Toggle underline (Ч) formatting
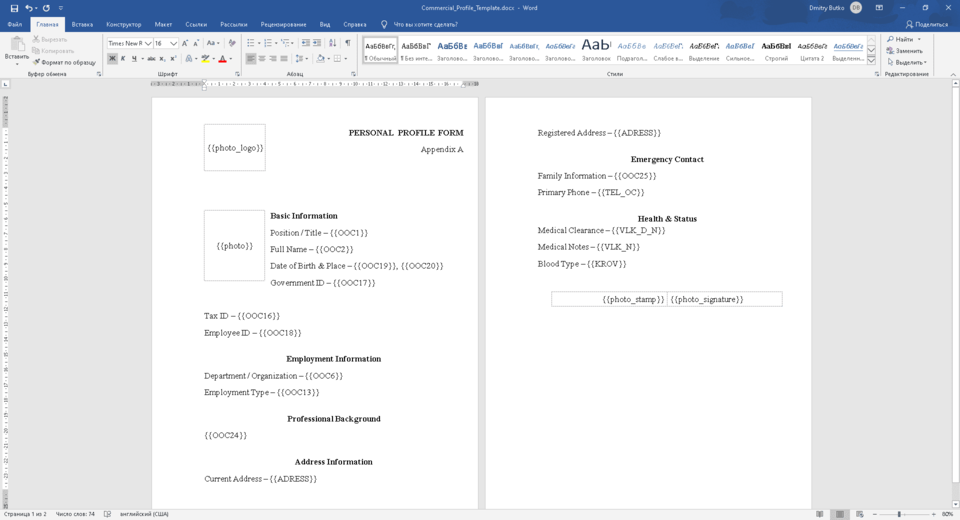The image size is (960, 520). click(134, 59)
